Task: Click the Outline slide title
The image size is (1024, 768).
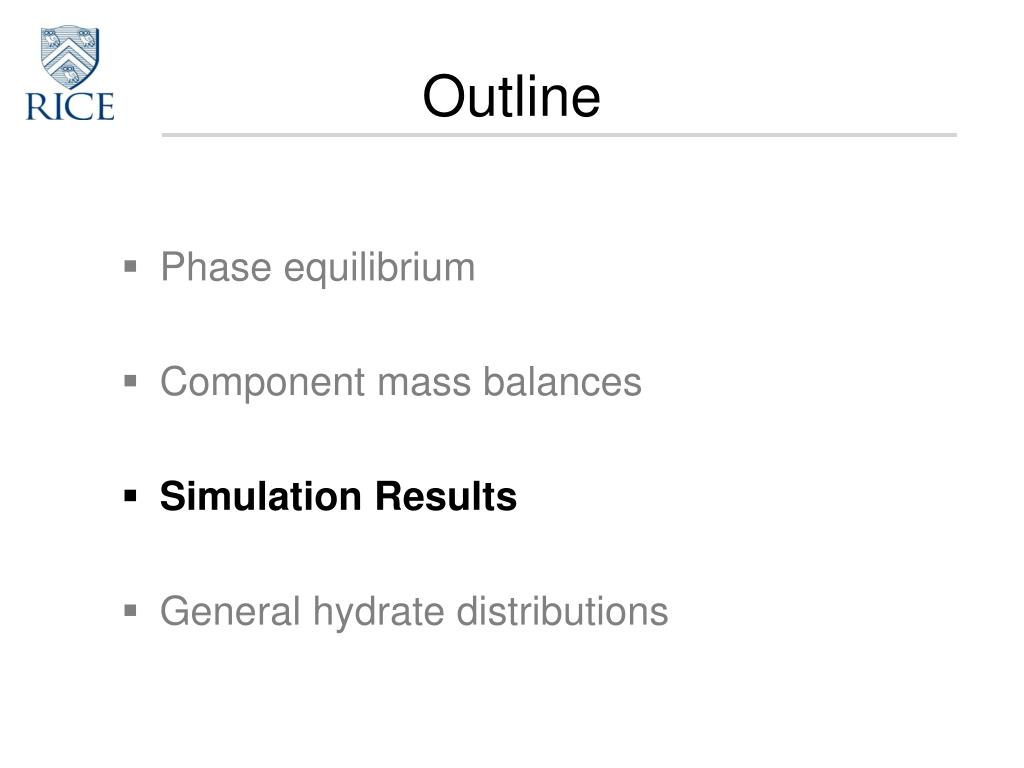Action: (x=511, y=96)
